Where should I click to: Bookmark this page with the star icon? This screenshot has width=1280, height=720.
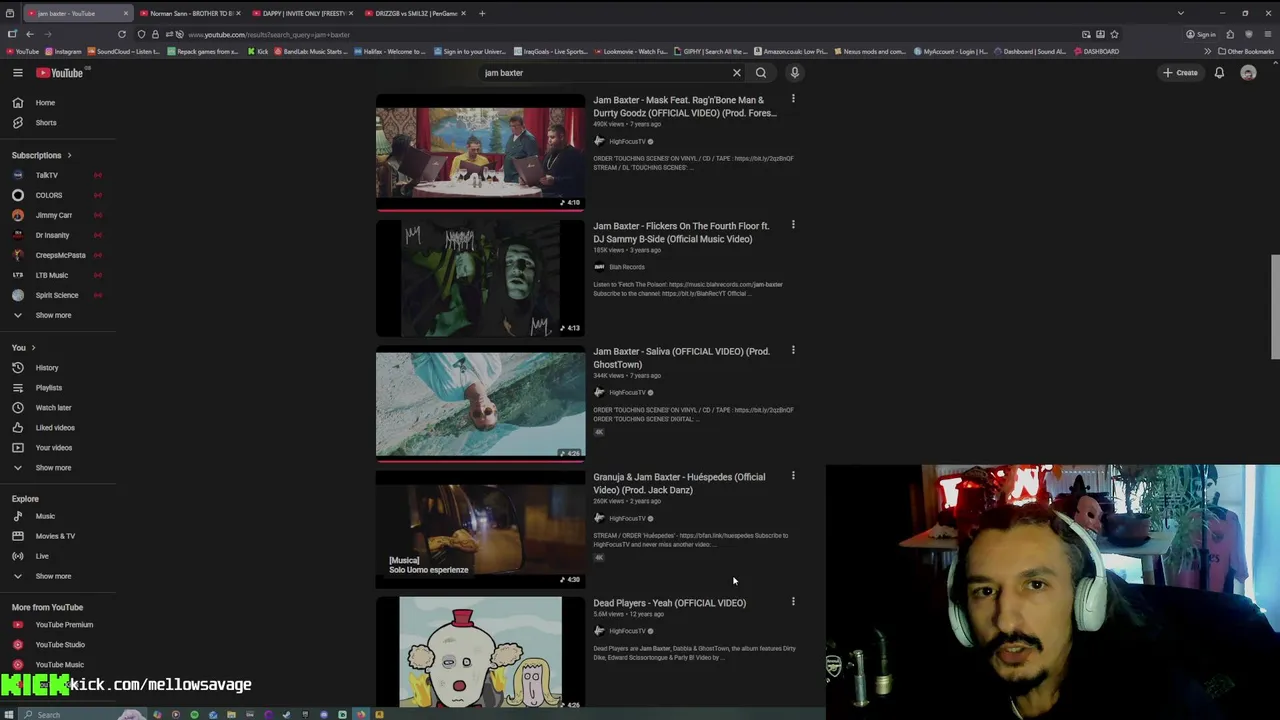click(1114, 34)
